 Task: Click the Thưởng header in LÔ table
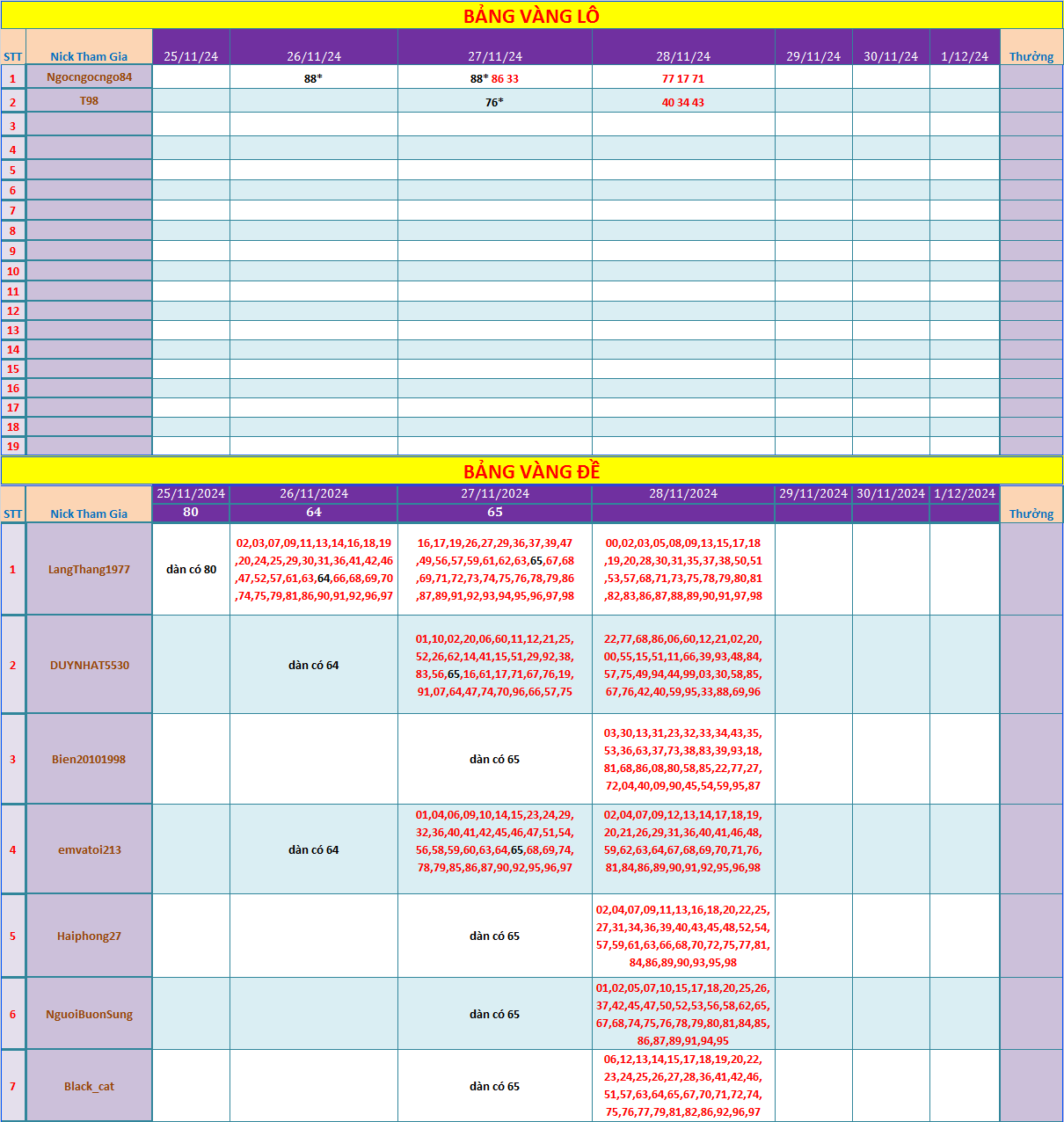(1031, 47)
